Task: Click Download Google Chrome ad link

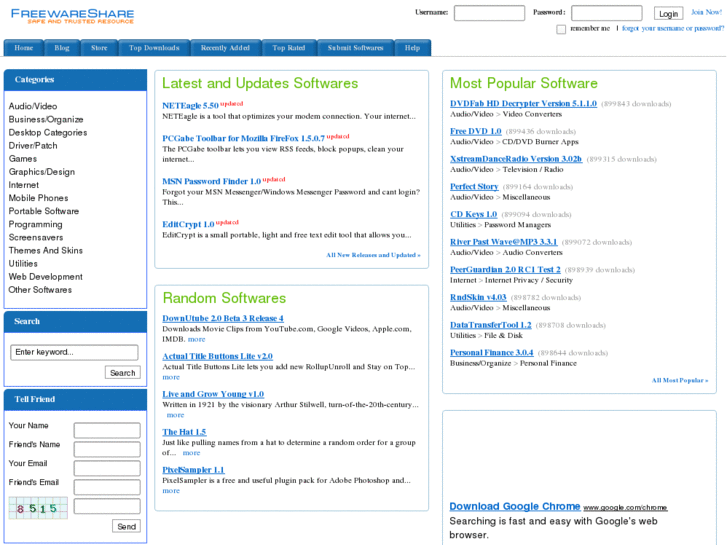Action: (515, 506)
